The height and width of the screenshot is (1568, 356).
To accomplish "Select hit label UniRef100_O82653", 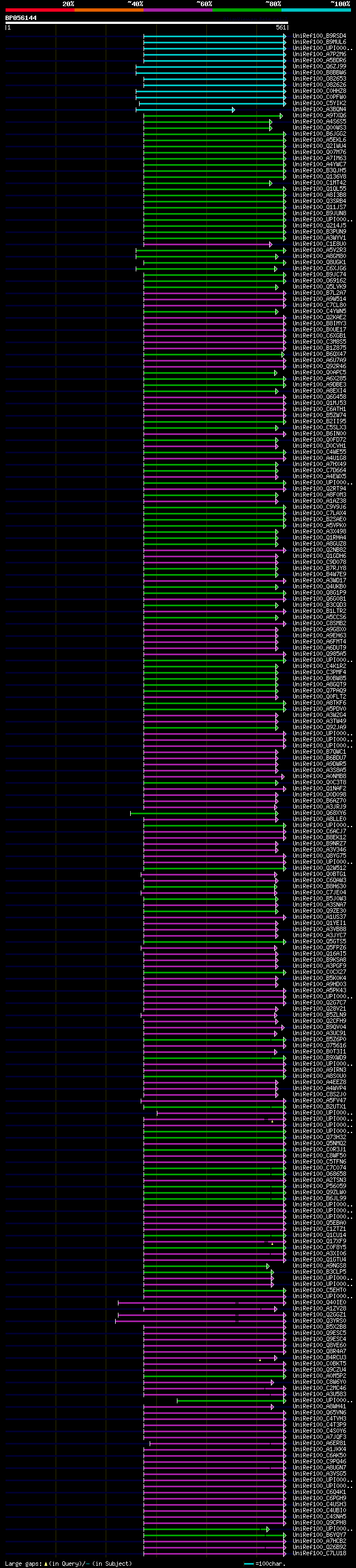I will coord(319,78).
